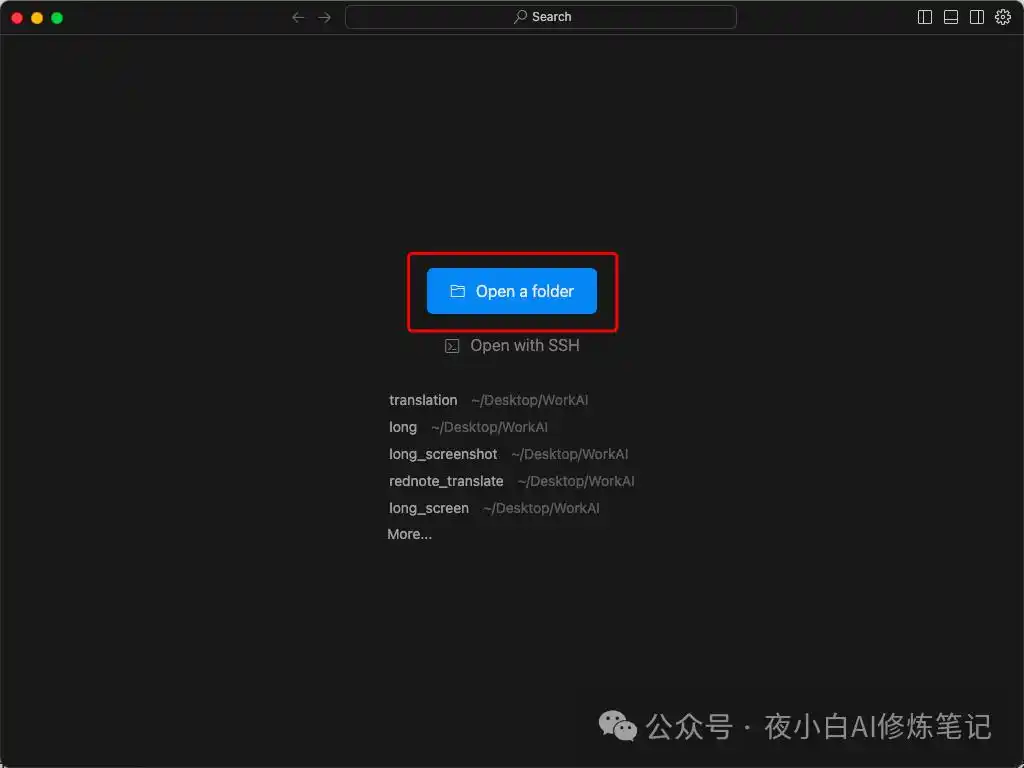Screen dimensions: 1024x768
Task: Open the recent project long
Action: 403,427
